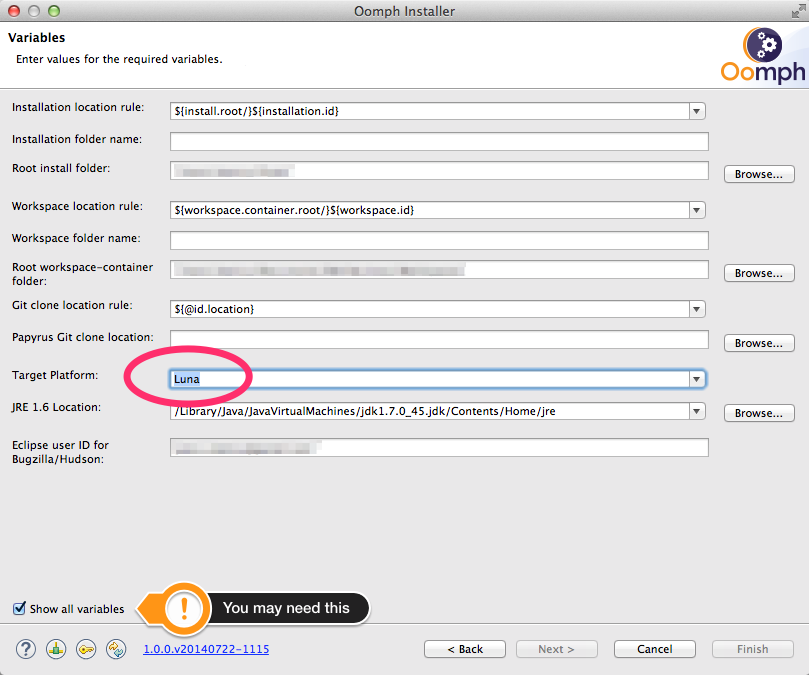The width and height of the screenshot is (809, 675).
Task: Click the Cancel button
Action: pyautogui.click(x=655, y=649)
